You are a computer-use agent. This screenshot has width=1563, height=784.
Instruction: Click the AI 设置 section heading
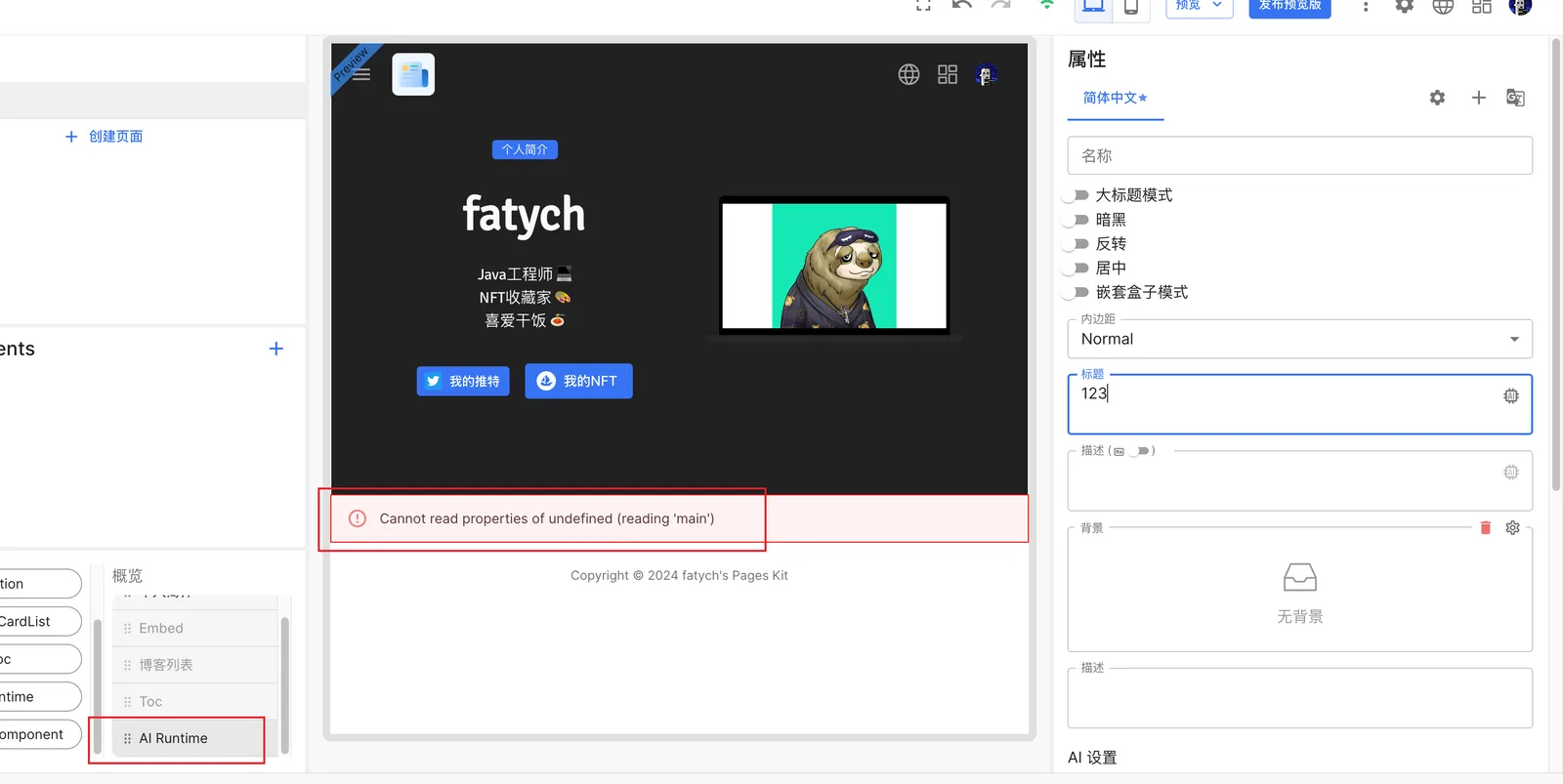1092,758
